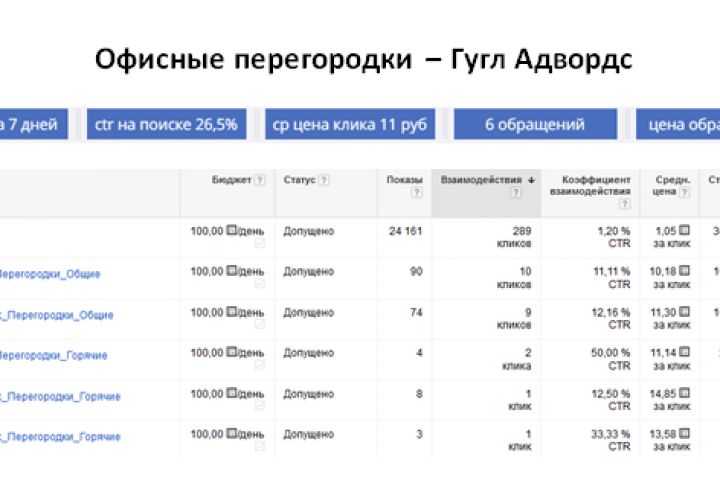This screenshot has width=720, height=480.
Task: Select the 'ср цена клика 11 руб' tab
Action: [x=349, y=125]
